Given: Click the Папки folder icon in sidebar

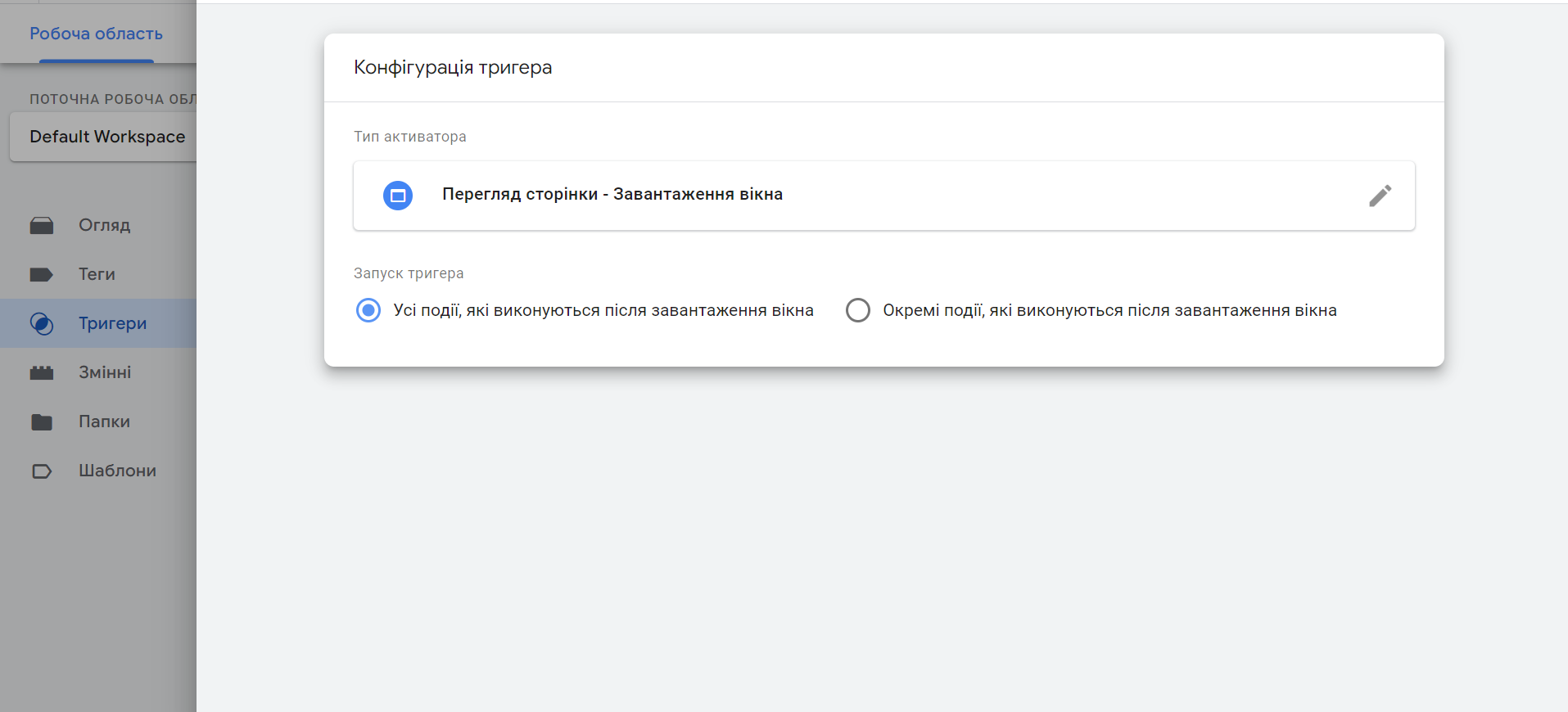Looking at the screenshot, I should coord(42,421).
